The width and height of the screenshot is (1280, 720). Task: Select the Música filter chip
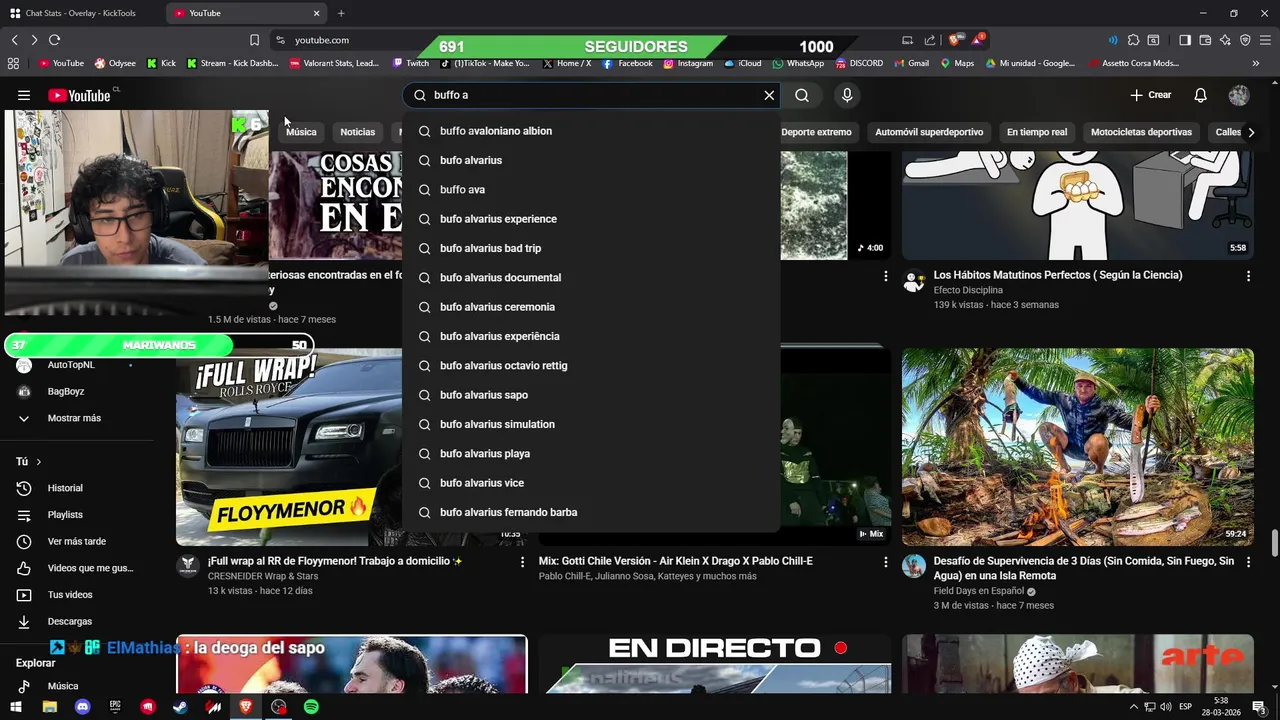[301, 132]
